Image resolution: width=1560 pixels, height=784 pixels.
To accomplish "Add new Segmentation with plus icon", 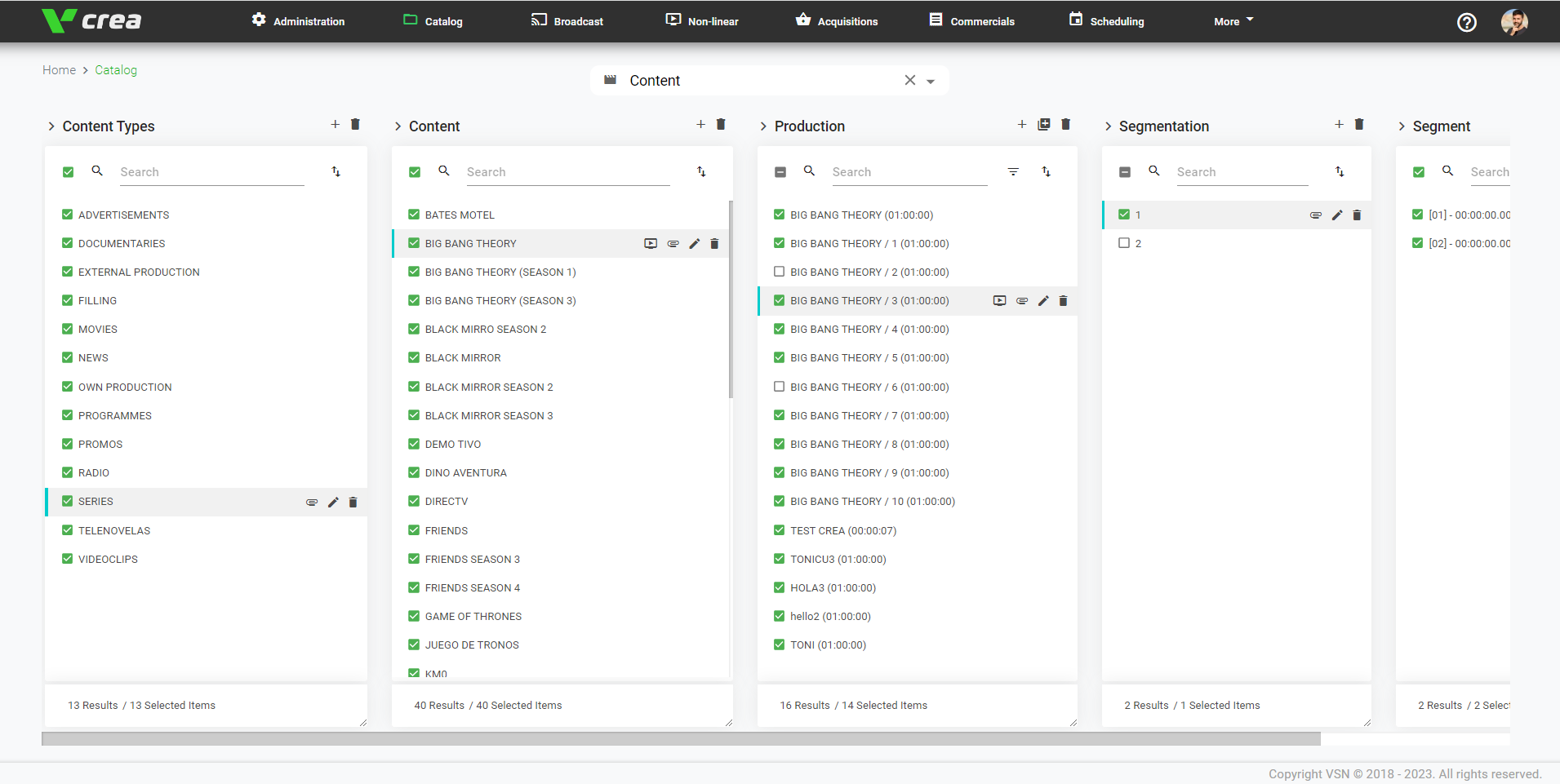I will (1339, 124).
